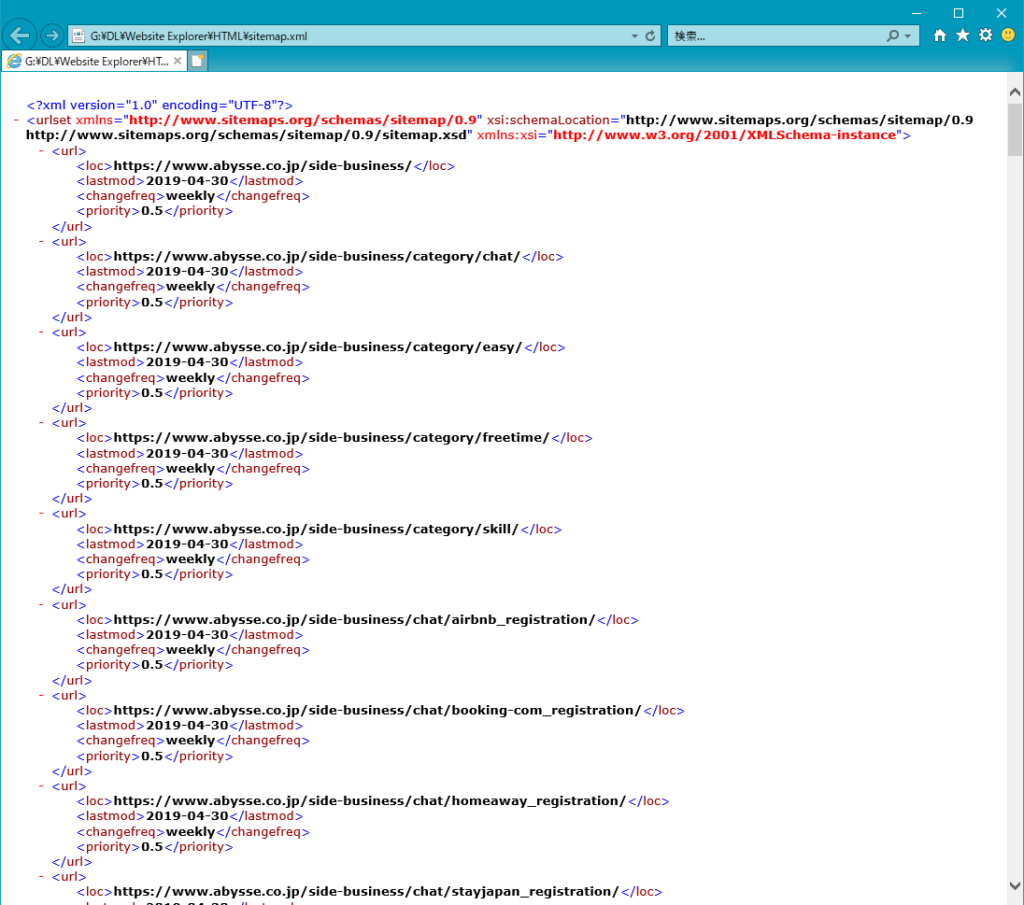Collapse the category/chat url entry
Screen dimensions: 1024x905
(40, 241)
